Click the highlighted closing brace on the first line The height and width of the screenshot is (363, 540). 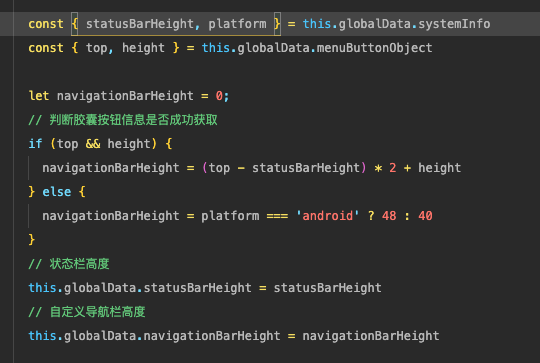pos(277,24)
